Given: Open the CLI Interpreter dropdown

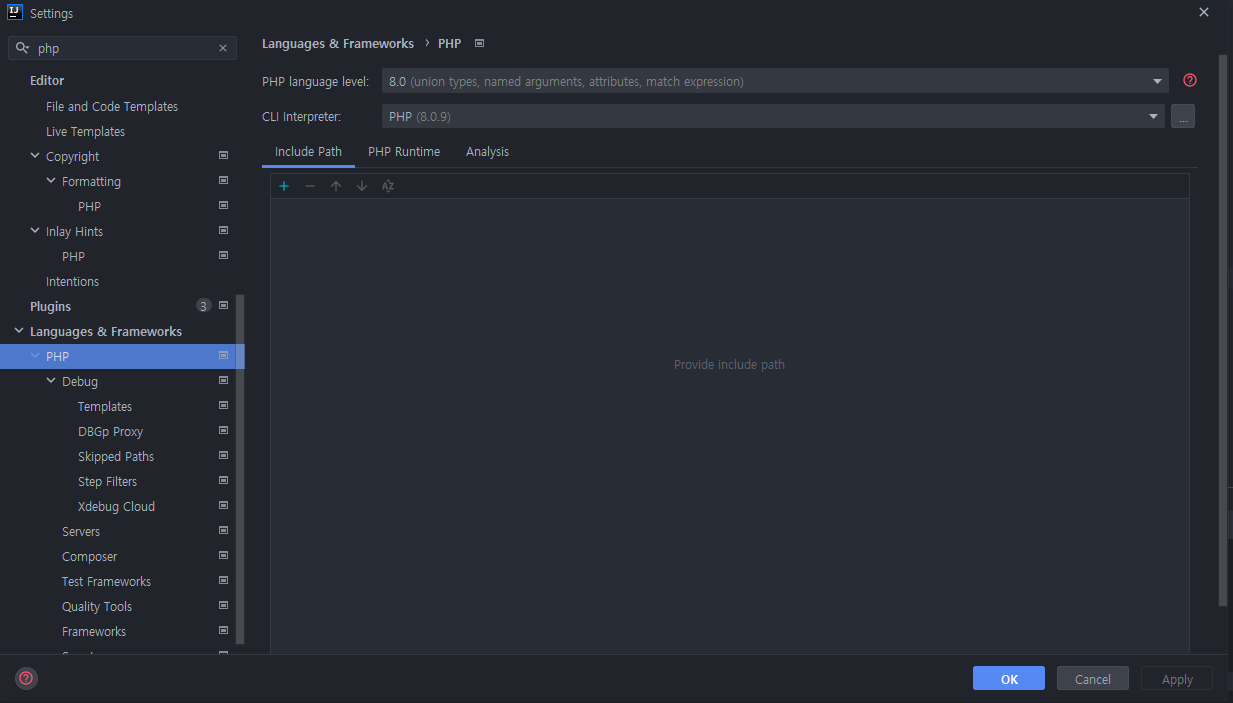Looking at the screenshot, I should 773,117.
